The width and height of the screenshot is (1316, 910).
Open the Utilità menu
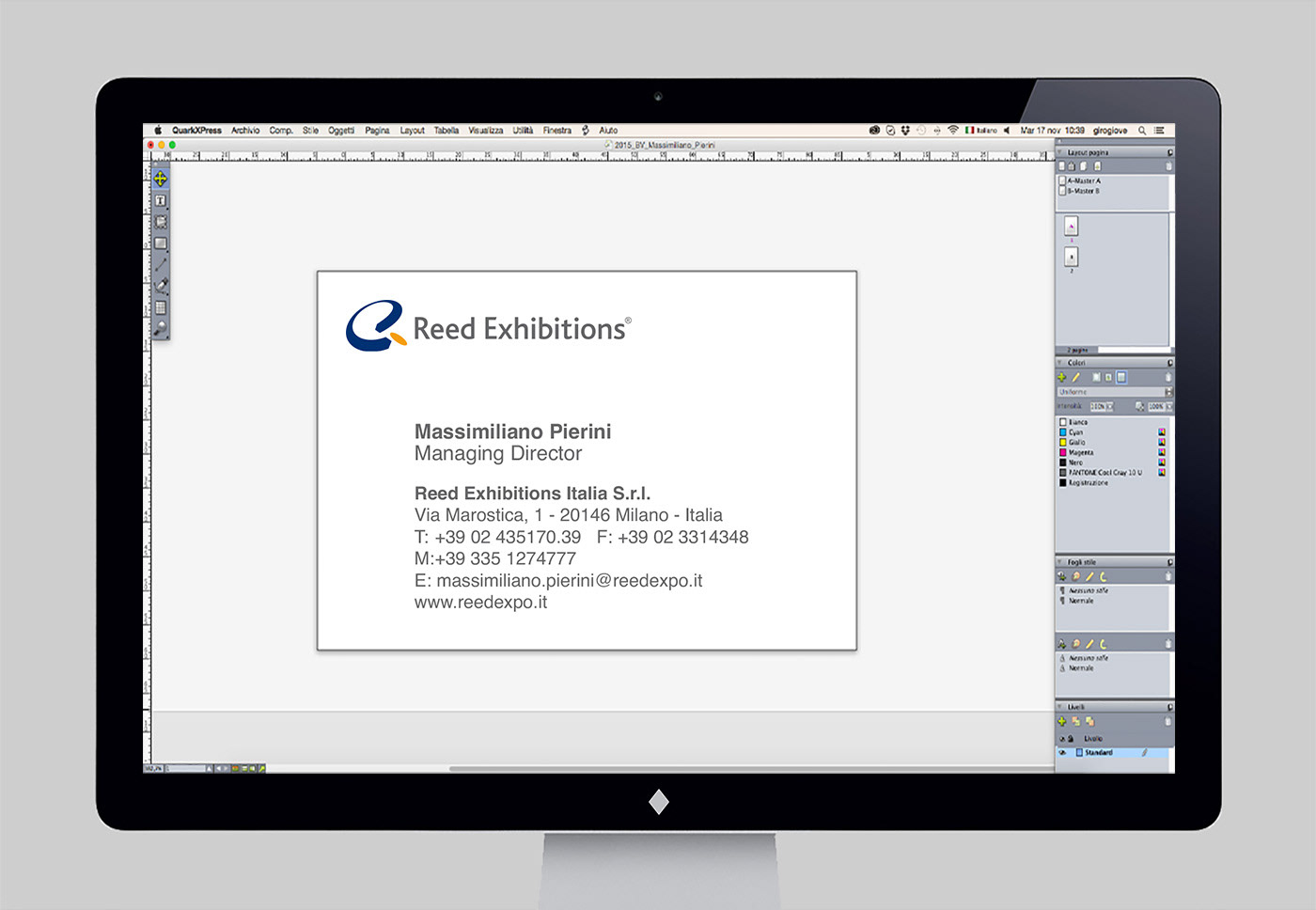tap(523, 131)
